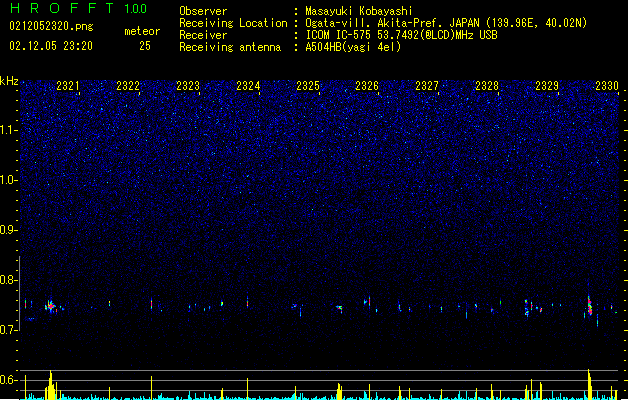This screenshot has width=629, height=400.
Task: Click the 2330 time marker
Action: (x=607, y=86)
